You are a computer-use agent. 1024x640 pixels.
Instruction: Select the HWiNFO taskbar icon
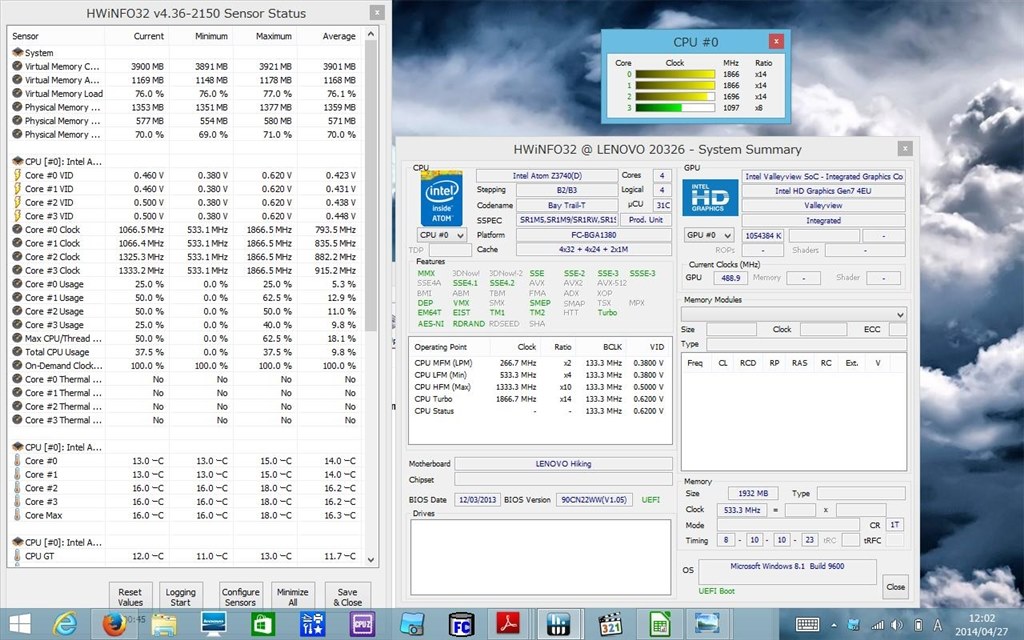click(x=558, y=624)
